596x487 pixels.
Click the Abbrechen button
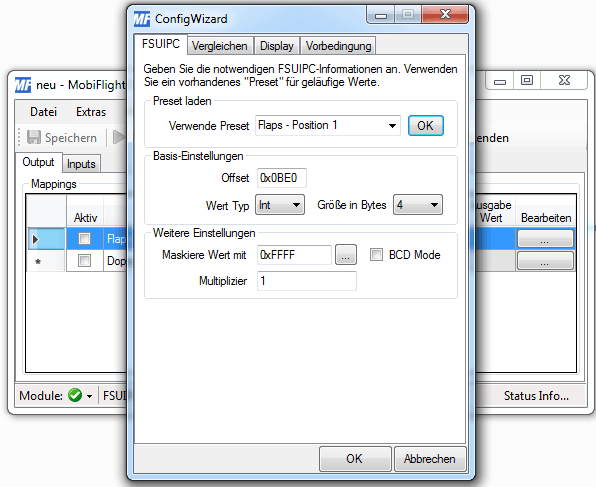click(430, 458)
